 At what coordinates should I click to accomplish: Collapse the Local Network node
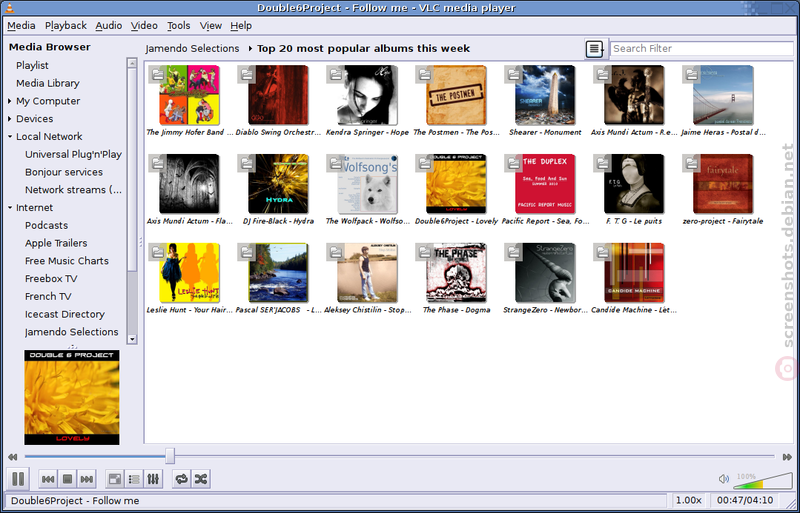click(10, 137)
